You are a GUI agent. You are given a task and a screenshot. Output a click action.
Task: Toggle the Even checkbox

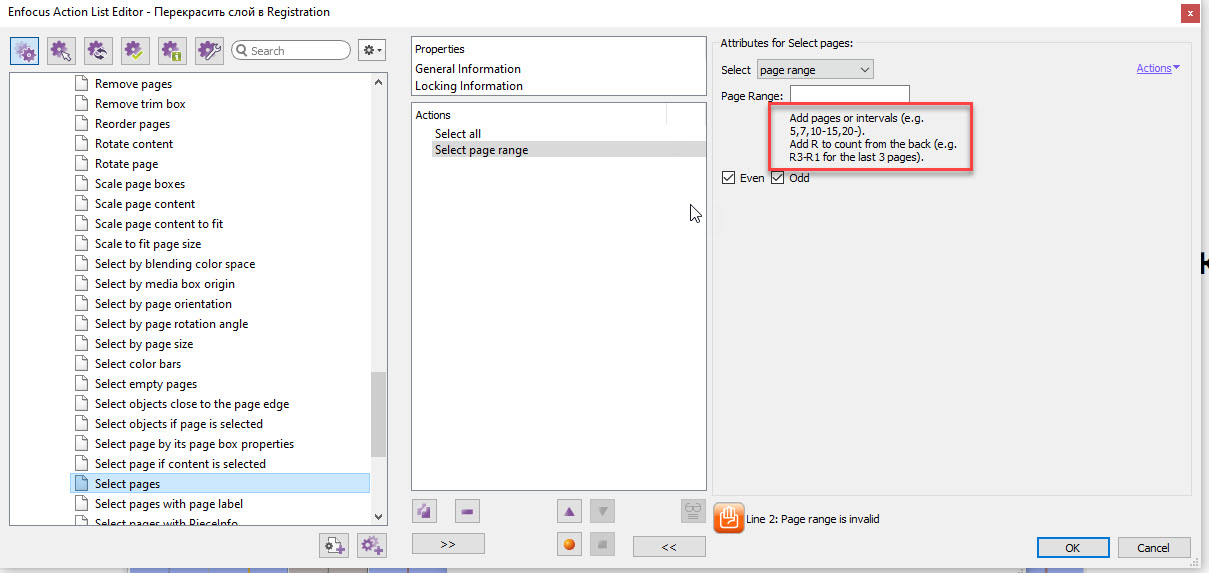coord(729,178)
